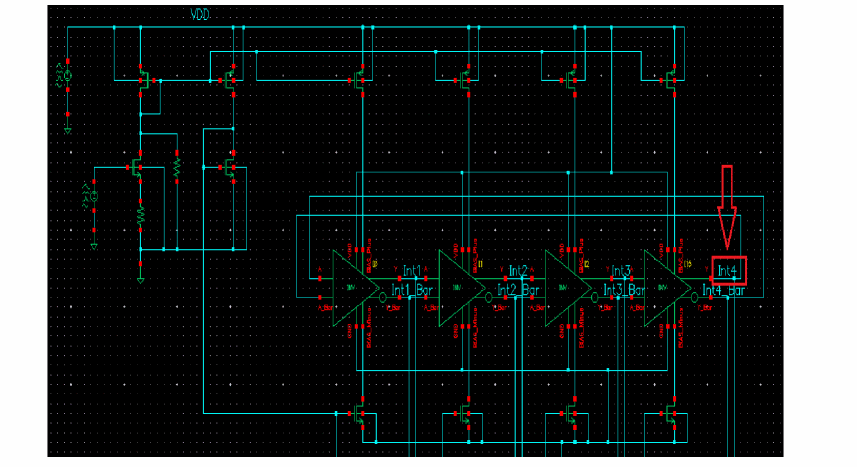Screen dimensions: 857x467
Task: Select the NMOS tail transistor below the third inverter
Action: point(571,414)
